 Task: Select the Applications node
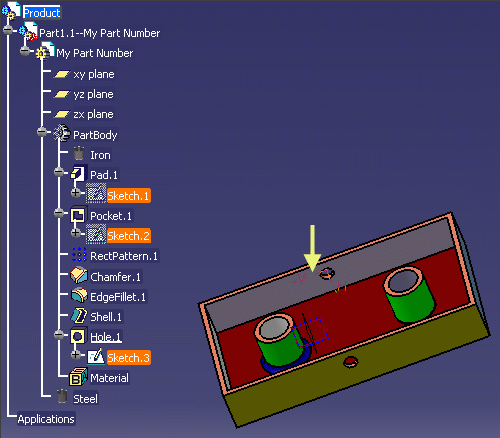46,419
